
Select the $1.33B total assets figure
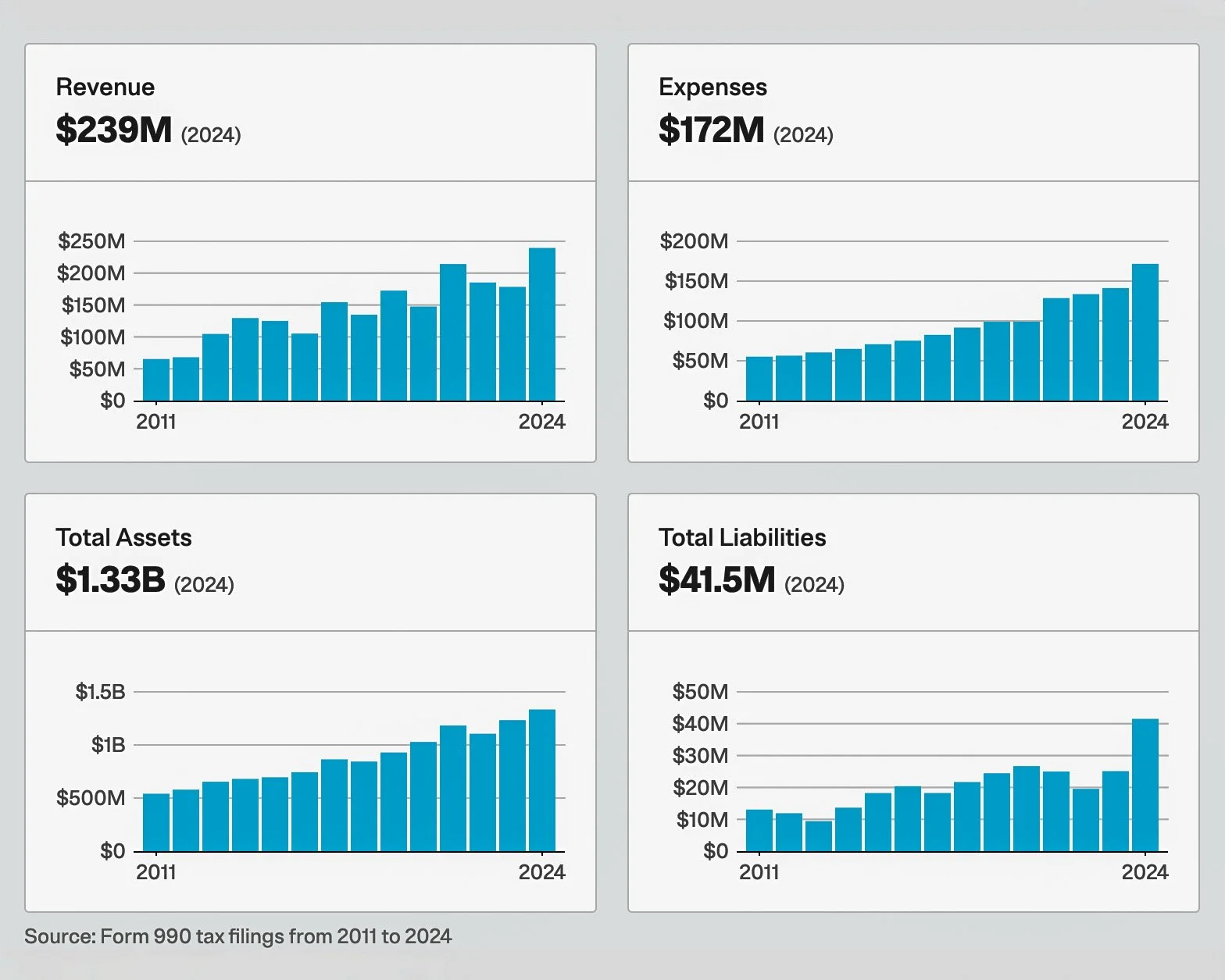pos(111,579)
